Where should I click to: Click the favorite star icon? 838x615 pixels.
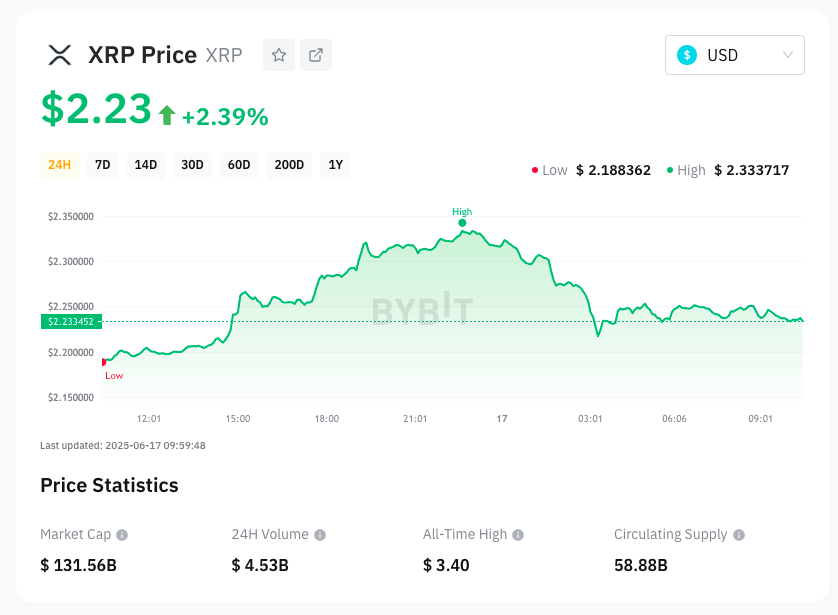pos(279,55)
